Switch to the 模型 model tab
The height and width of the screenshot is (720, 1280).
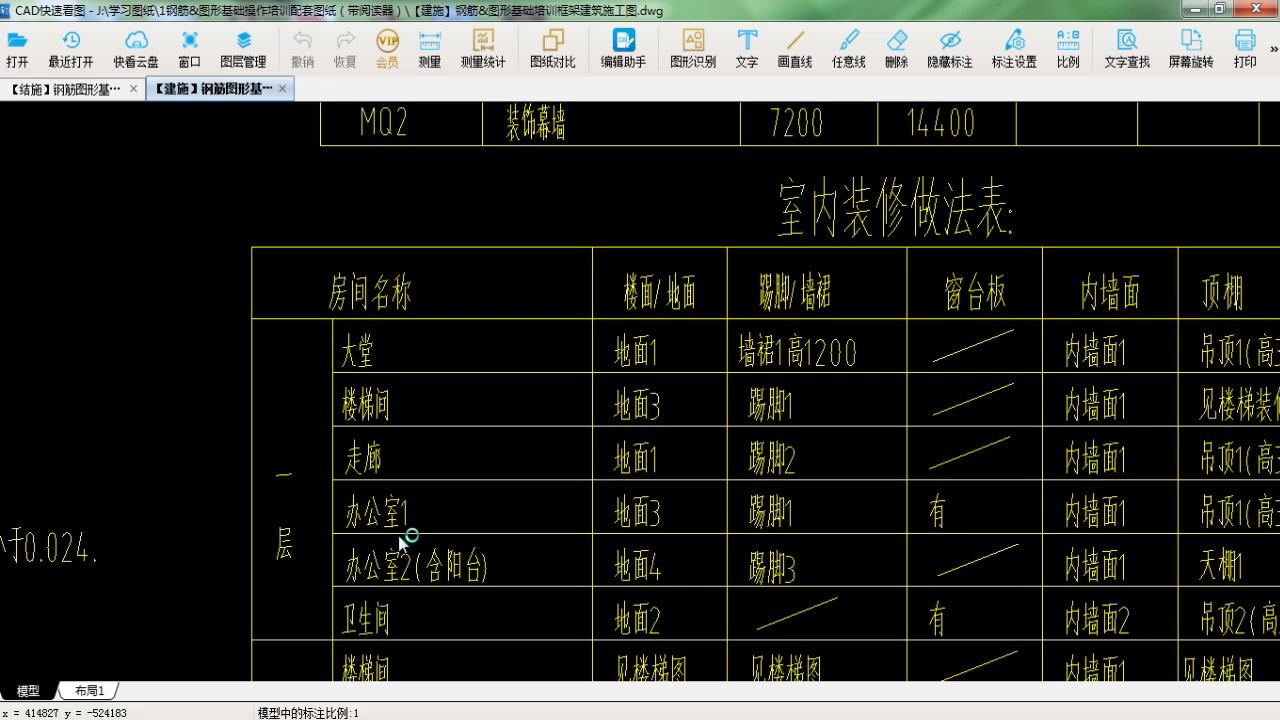pyautogui.click(x=28, y=691)
